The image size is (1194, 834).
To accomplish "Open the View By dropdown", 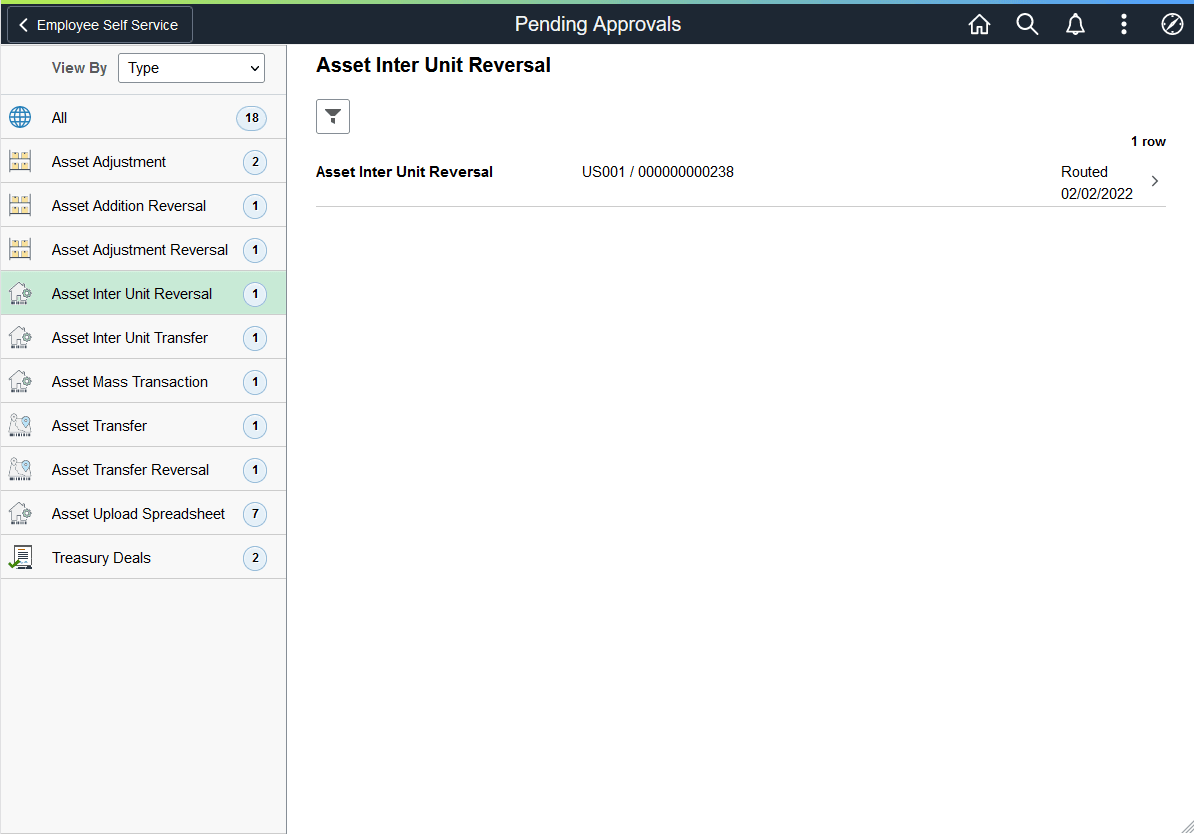I will coord(191,68).
